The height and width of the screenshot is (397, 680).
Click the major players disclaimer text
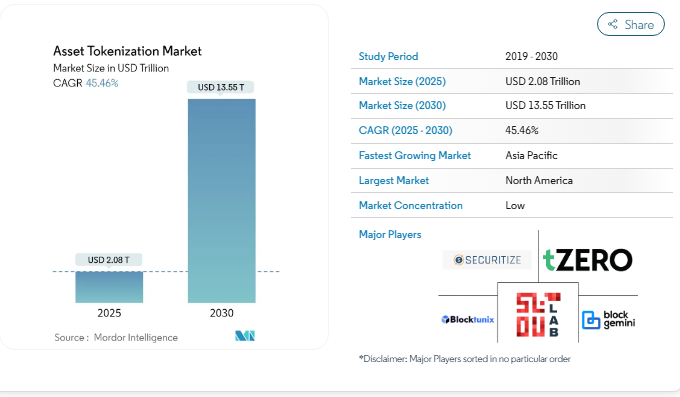pos(464,359)
